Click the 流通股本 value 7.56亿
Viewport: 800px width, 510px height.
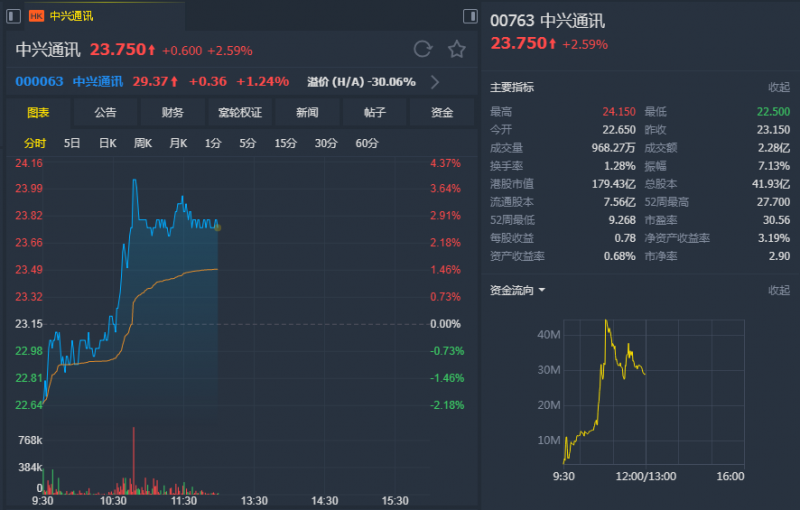pyautogui.click(x=620, y=202)
